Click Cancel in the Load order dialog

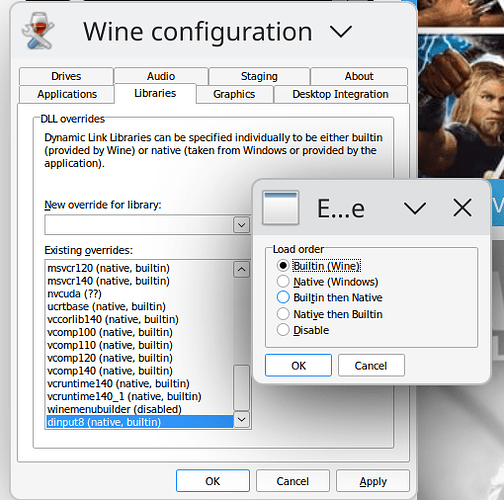[x=371, y=366]
